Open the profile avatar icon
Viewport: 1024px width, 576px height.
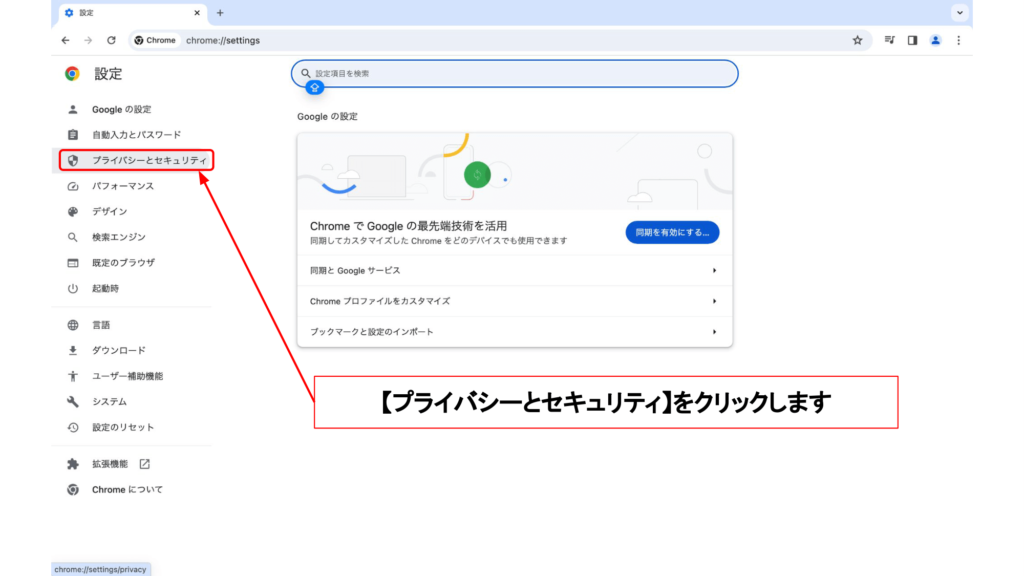pos(935,40)
